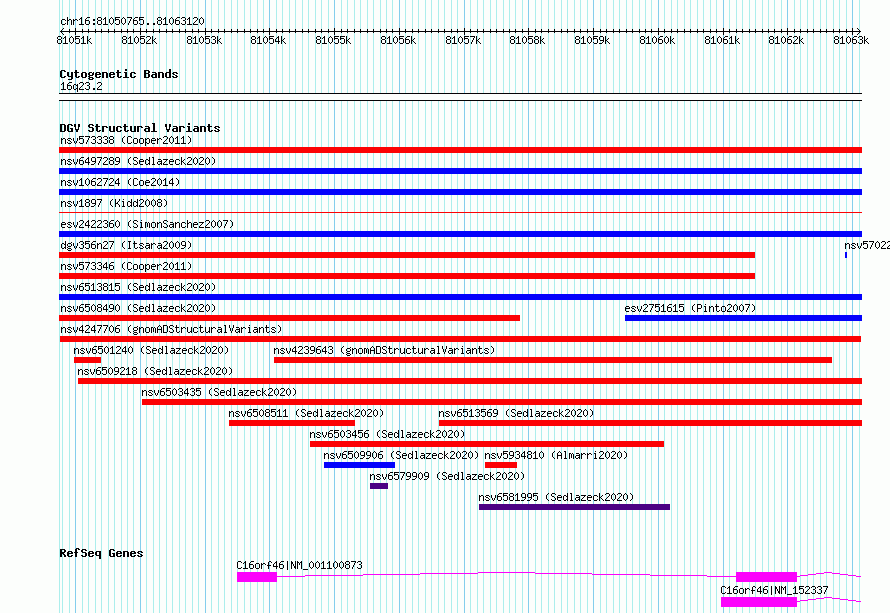890x613 pixels.
Task: Click the C16orf46|NM_001100873 gene label
Action: click(x=299, y=565)
